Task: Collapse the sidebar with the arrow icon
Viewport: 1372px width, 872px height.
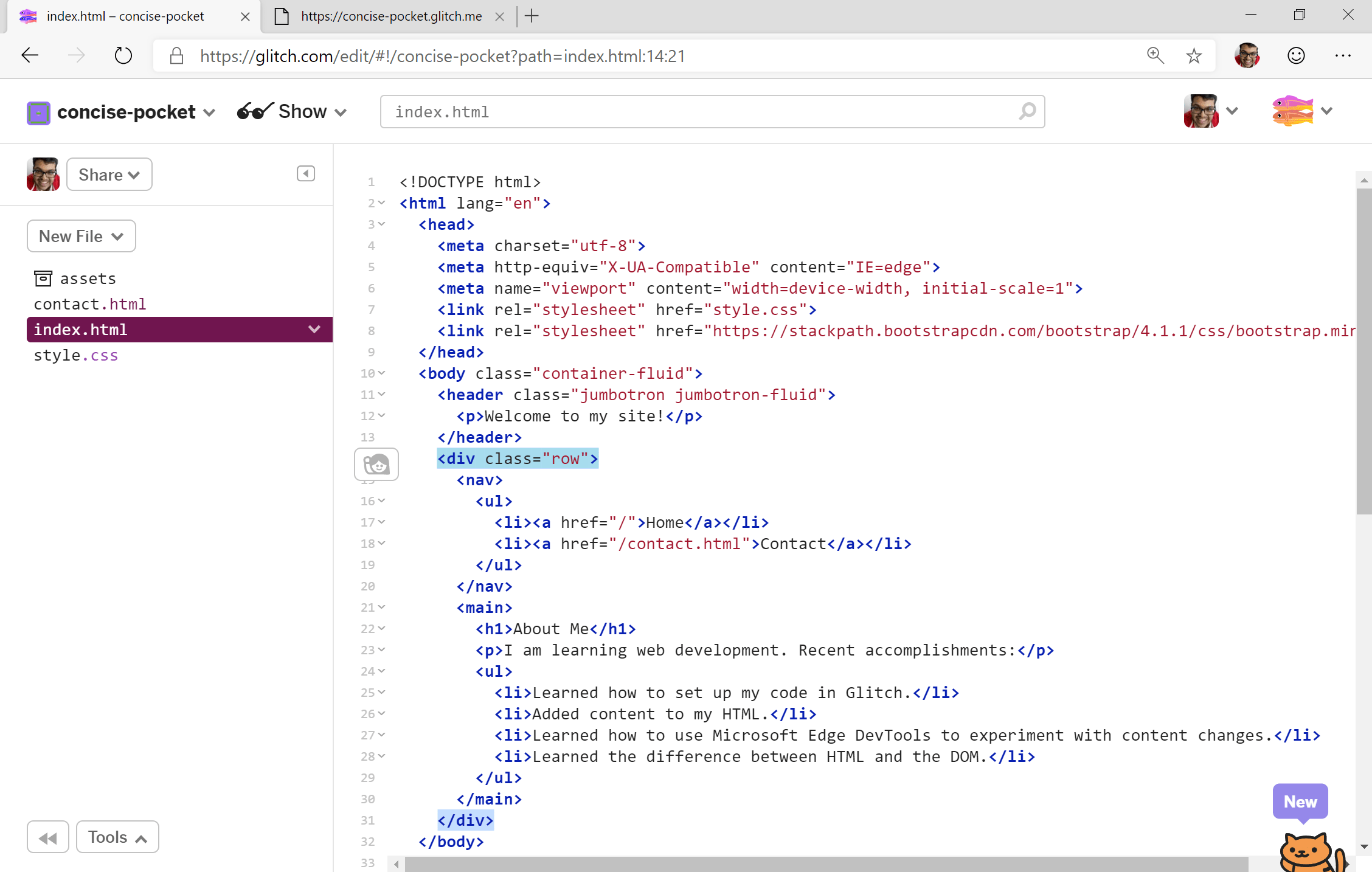Action: point(305,174)
